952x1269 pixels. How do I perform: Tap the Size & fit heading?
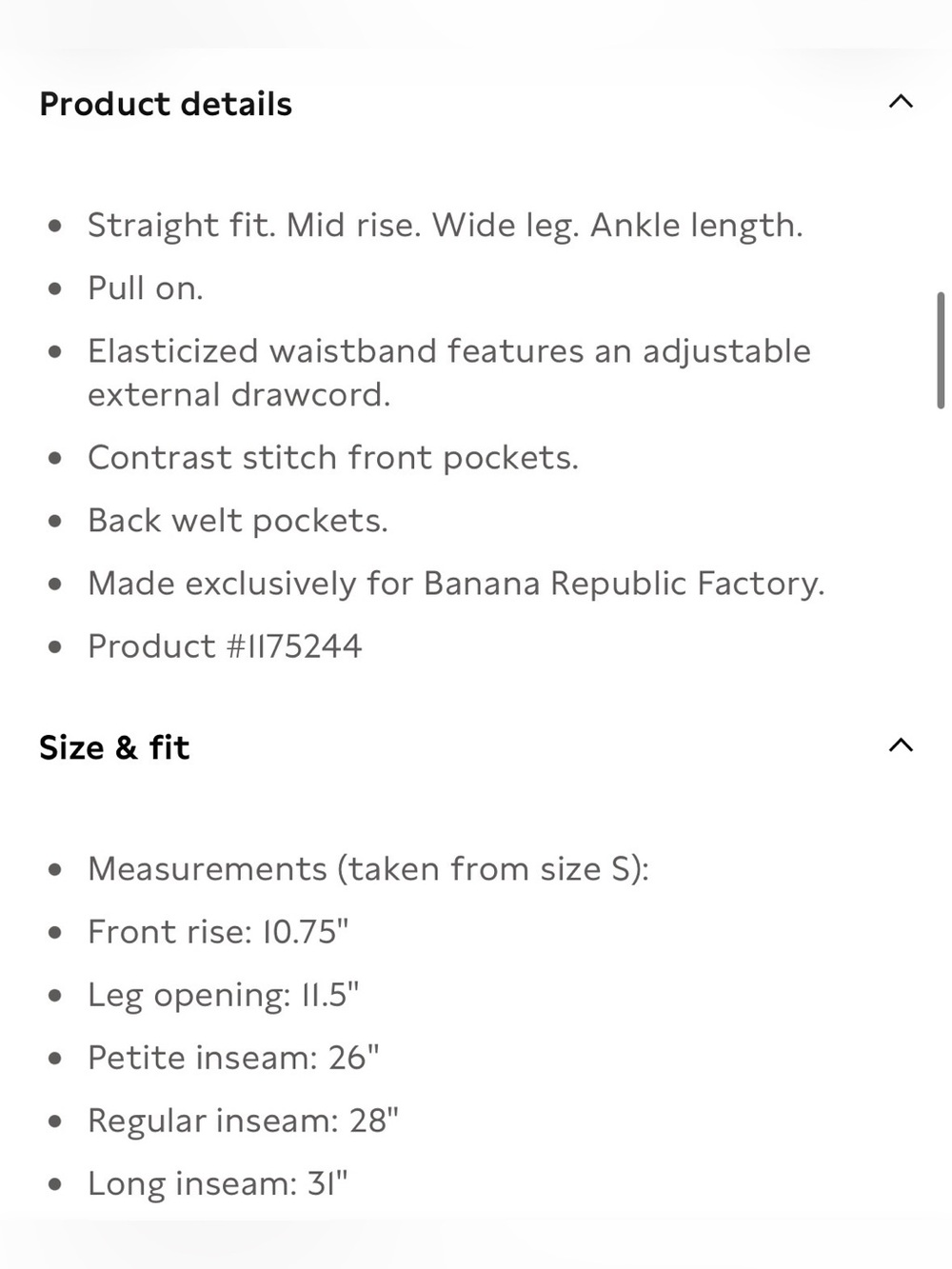(114, 747)
